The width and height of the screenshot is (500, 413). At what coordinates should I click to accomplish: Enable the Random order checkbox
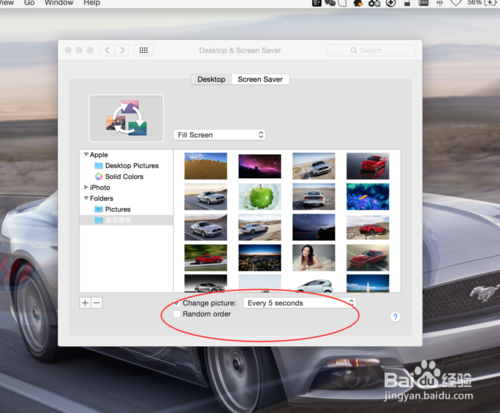coord(177,314)
